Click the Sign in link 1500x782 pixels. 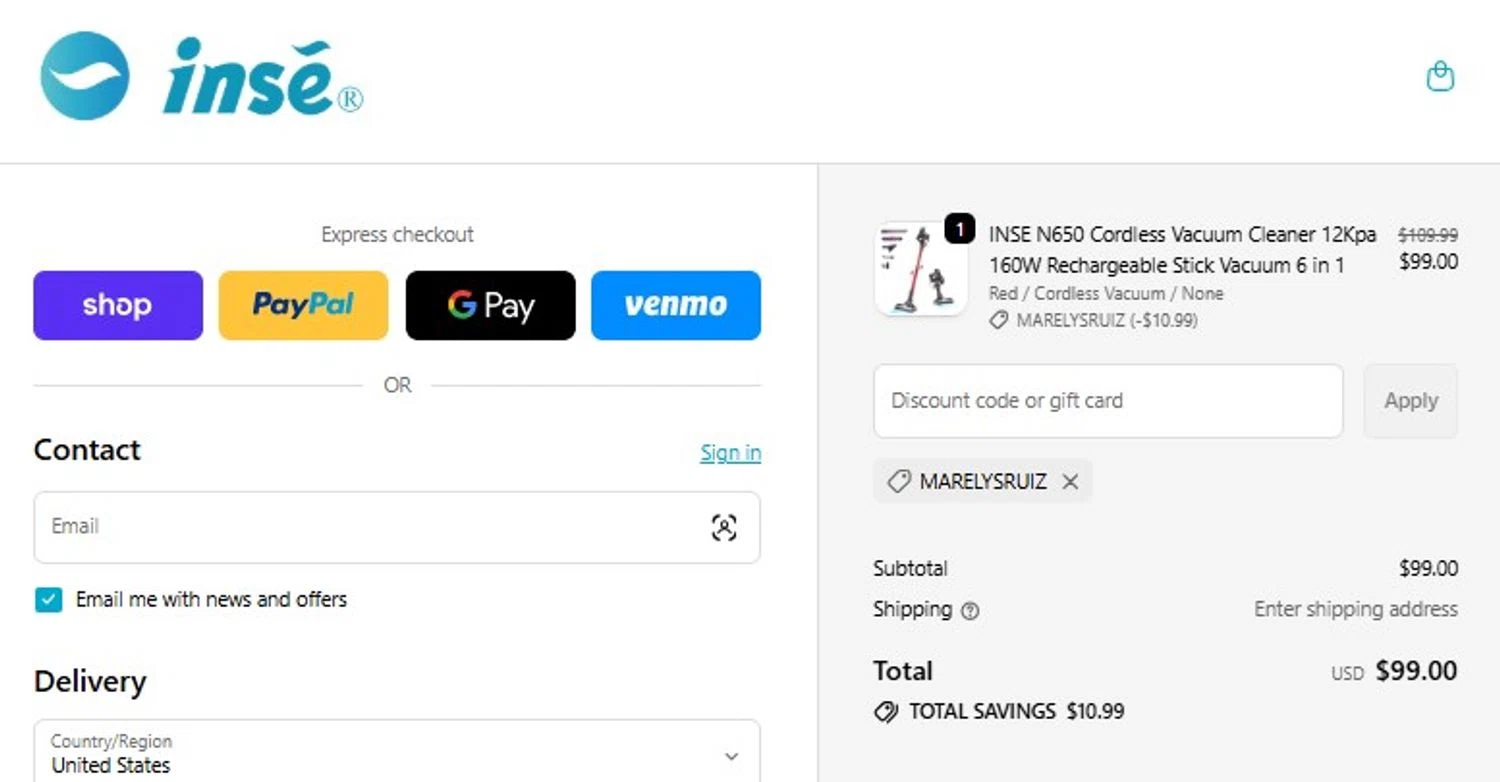[x=730, y=453]
